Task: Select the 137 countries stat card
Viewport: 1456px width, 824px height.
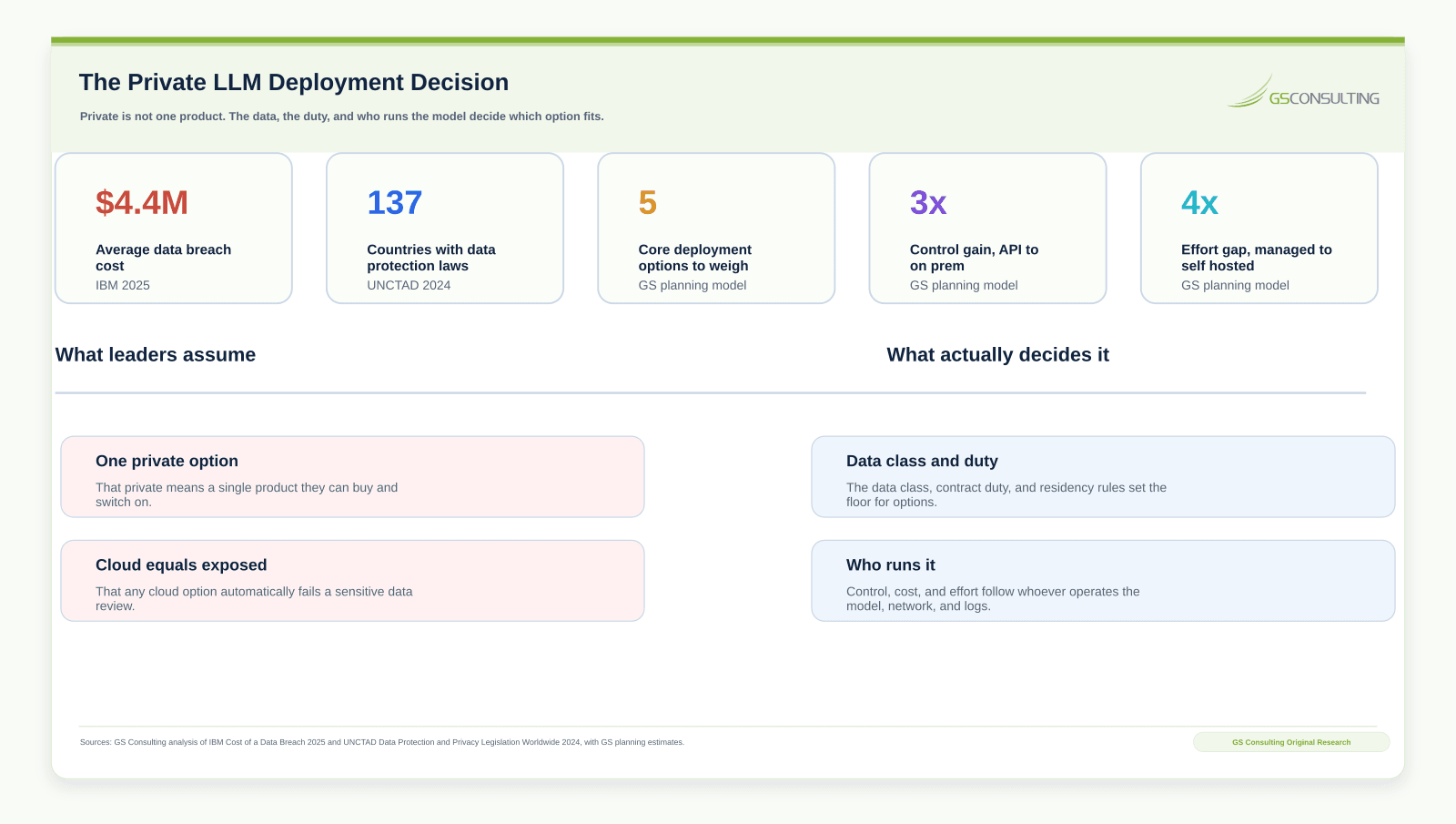Action: click(x=445, y=229)
